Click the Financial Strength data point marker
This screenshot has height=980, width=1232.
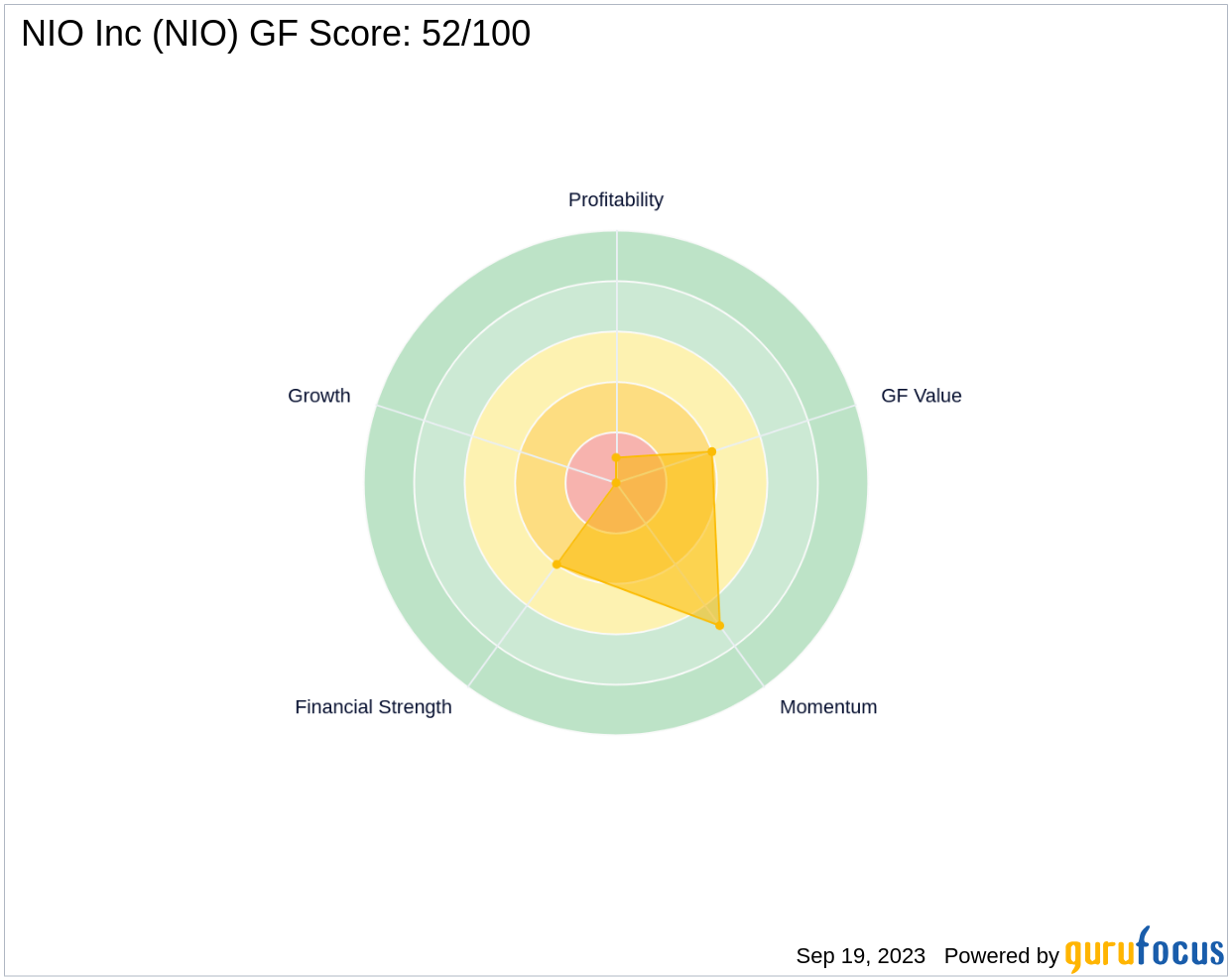(x=557, y=564)
